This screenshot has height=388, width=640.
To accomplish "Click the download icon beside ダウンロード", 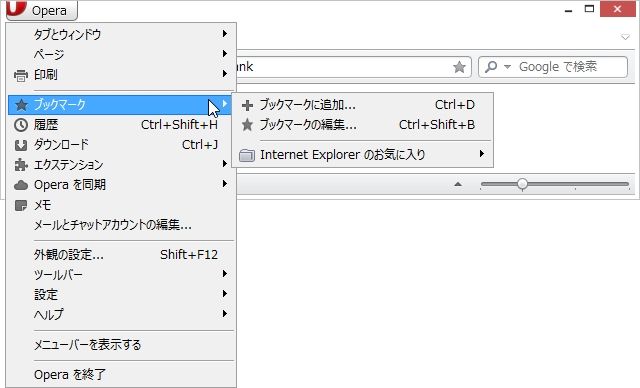I will coord(21,145).
